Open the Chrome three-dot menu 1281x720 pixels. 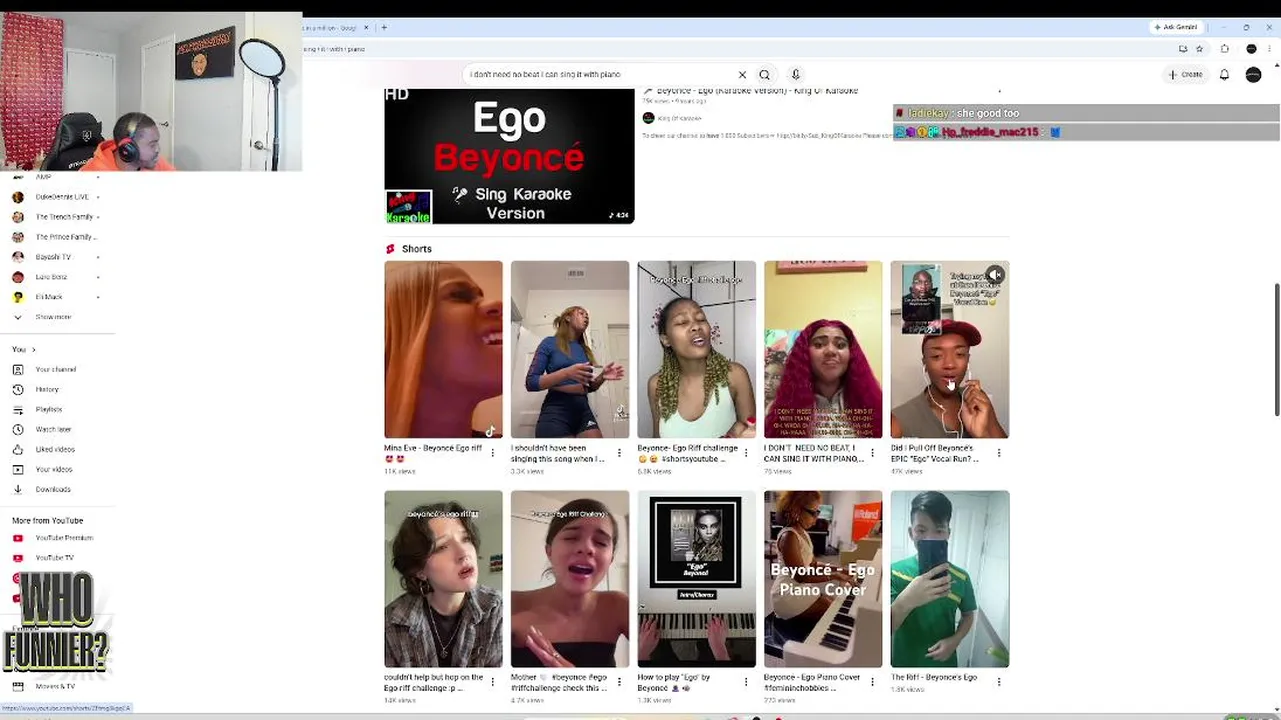tap(1271, 48)
